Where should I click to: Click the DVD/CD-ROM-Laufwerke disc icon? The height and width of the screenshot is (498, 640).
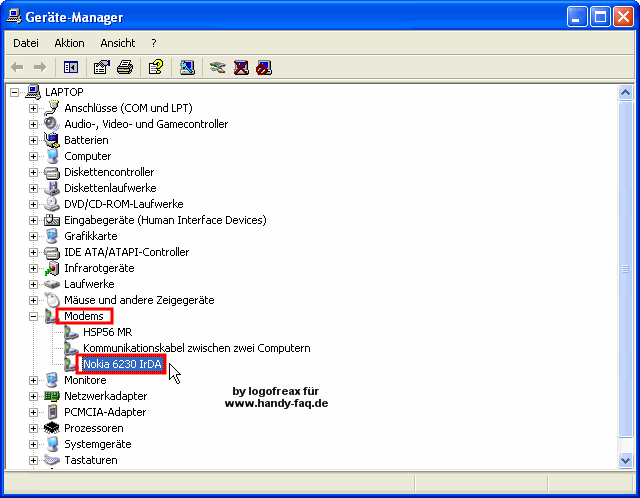pyautogui.click(x=52, y=204)
